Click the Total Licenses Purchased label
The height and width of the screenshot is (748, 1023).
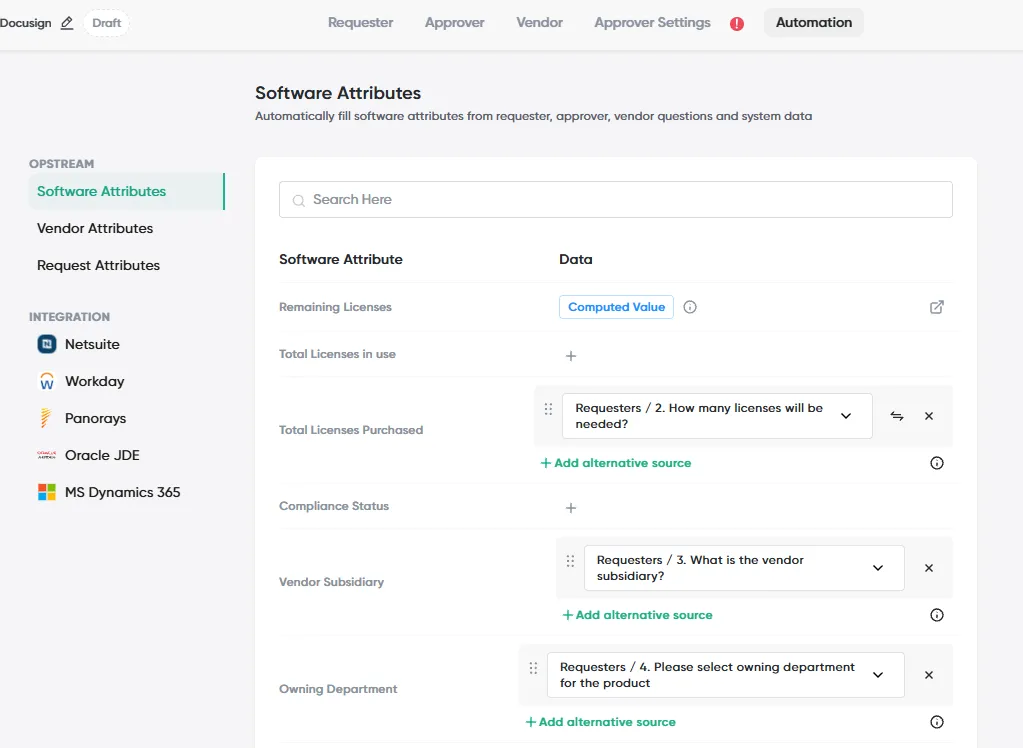tap(351, 430)
